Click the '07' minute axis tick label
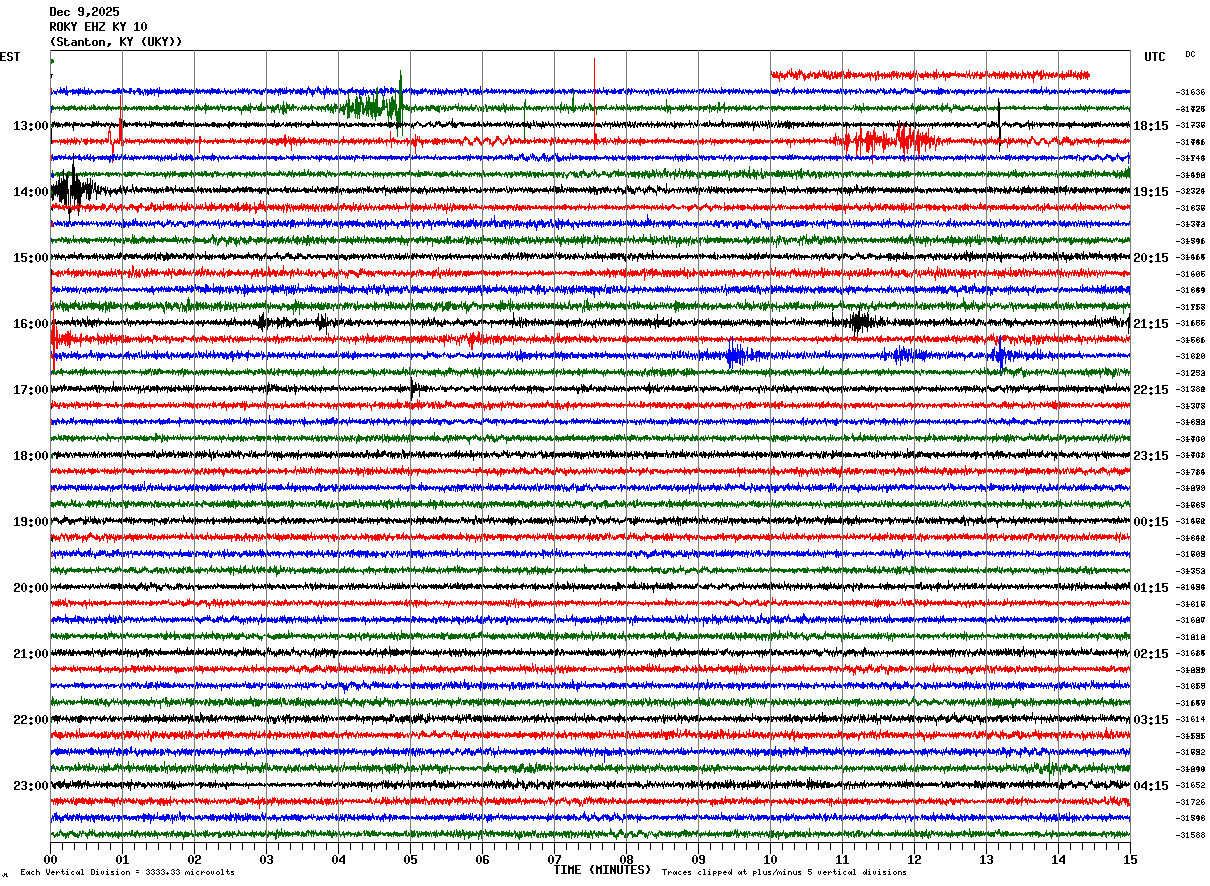This screenshot has width=1210, height=886. [x=554, y=859]
